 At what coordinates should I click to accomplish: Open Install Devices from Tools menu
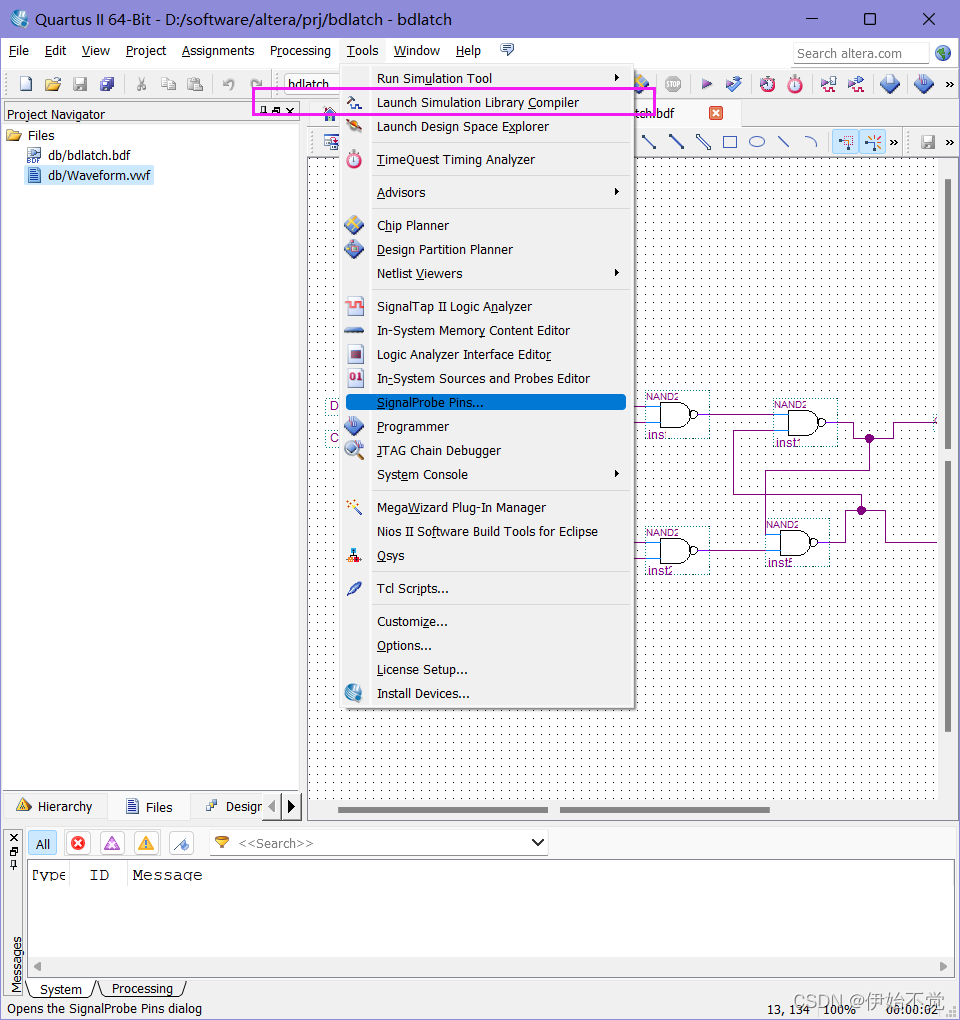point(486,693)
